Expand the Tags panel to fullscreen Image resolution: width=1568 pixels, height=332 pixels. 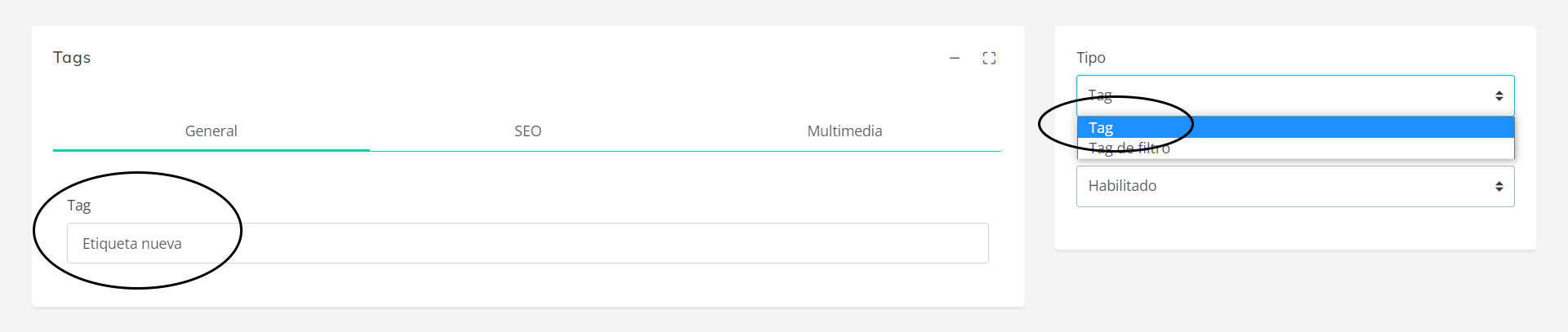tap(989, 58)
